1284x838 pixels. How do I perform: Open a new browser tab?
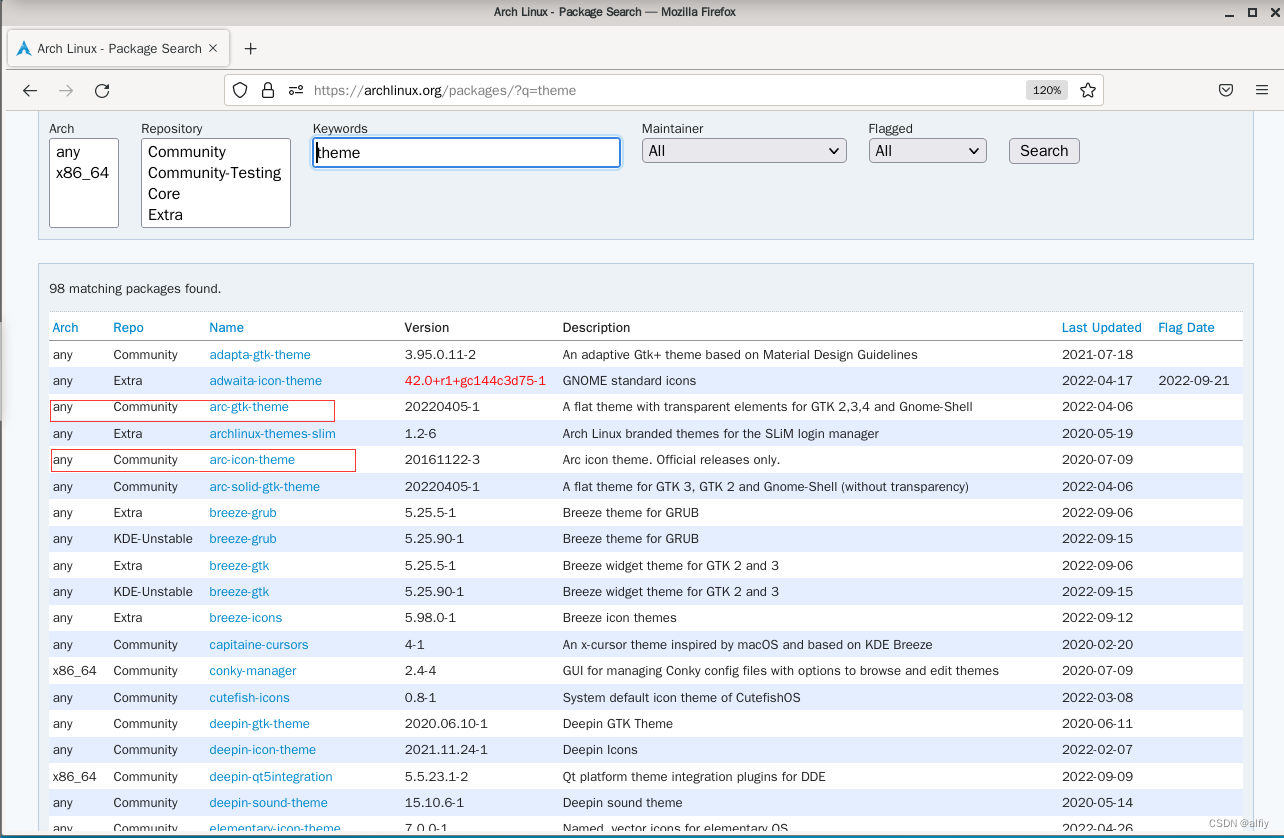pyautogui.click(x=250, y=48)
